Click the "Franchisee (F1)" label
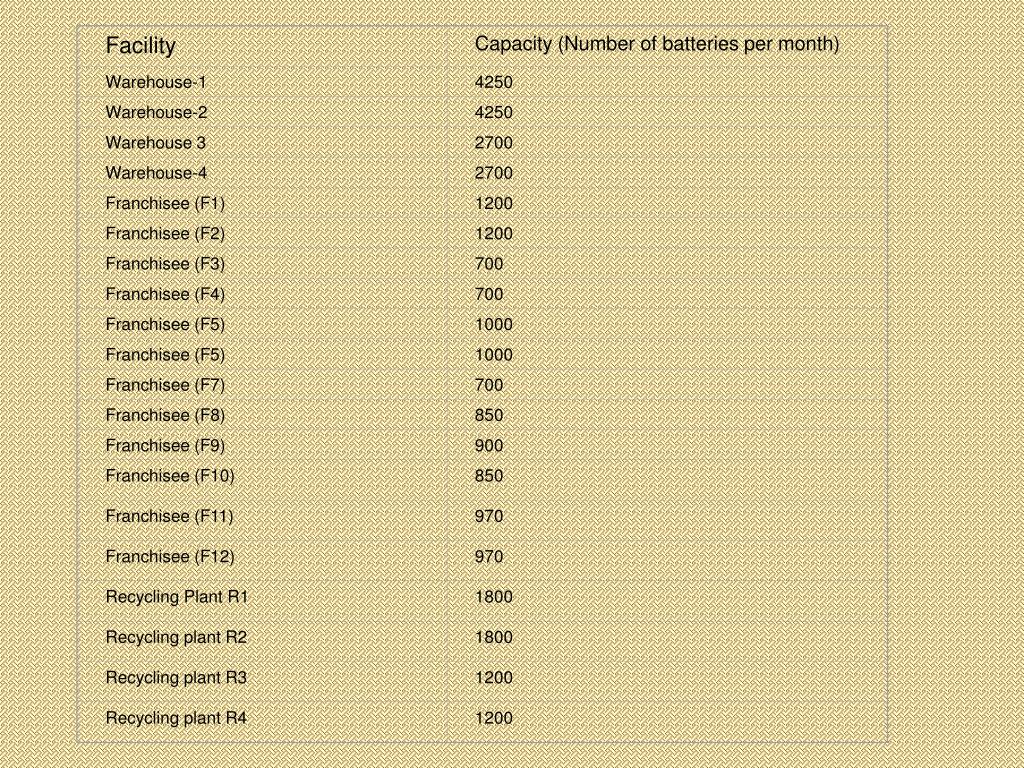Screen dimensions: 1024x768 [x=165, y=204]
